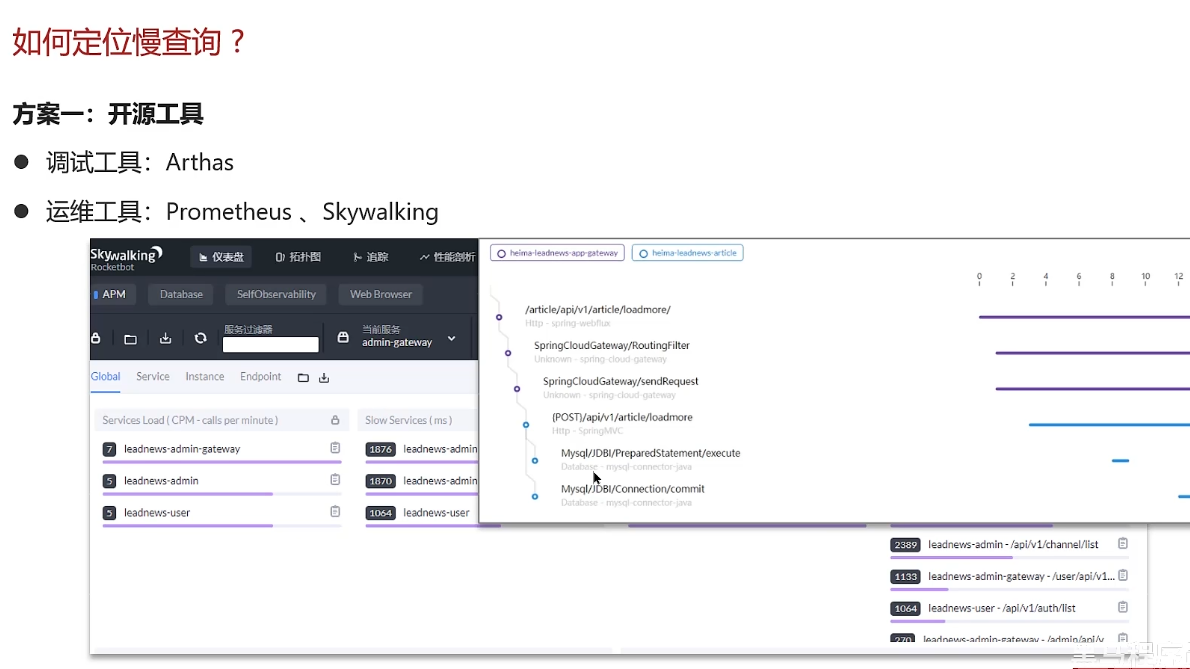The image size is (1190, 669).
Task: Select the SelfObservability dashboard tab
Action: coord(276,294)
